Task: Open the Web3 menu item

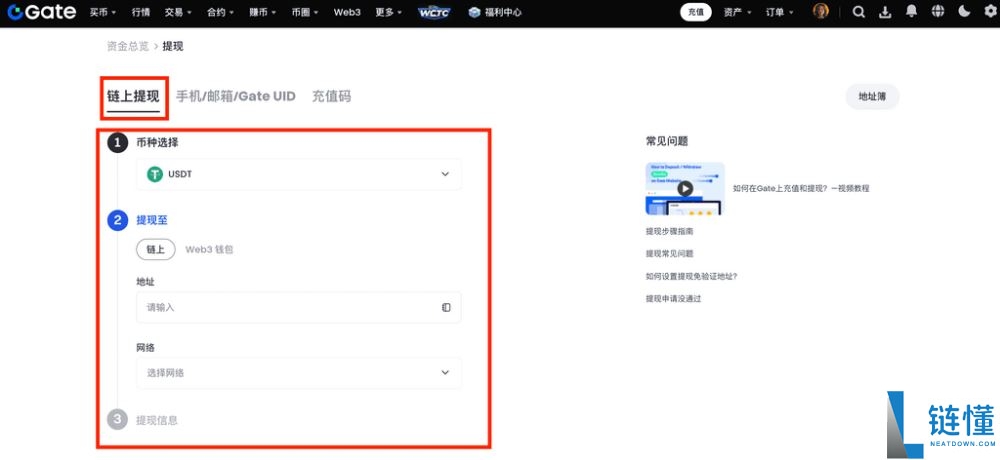Action: click(x=348, y=12)
